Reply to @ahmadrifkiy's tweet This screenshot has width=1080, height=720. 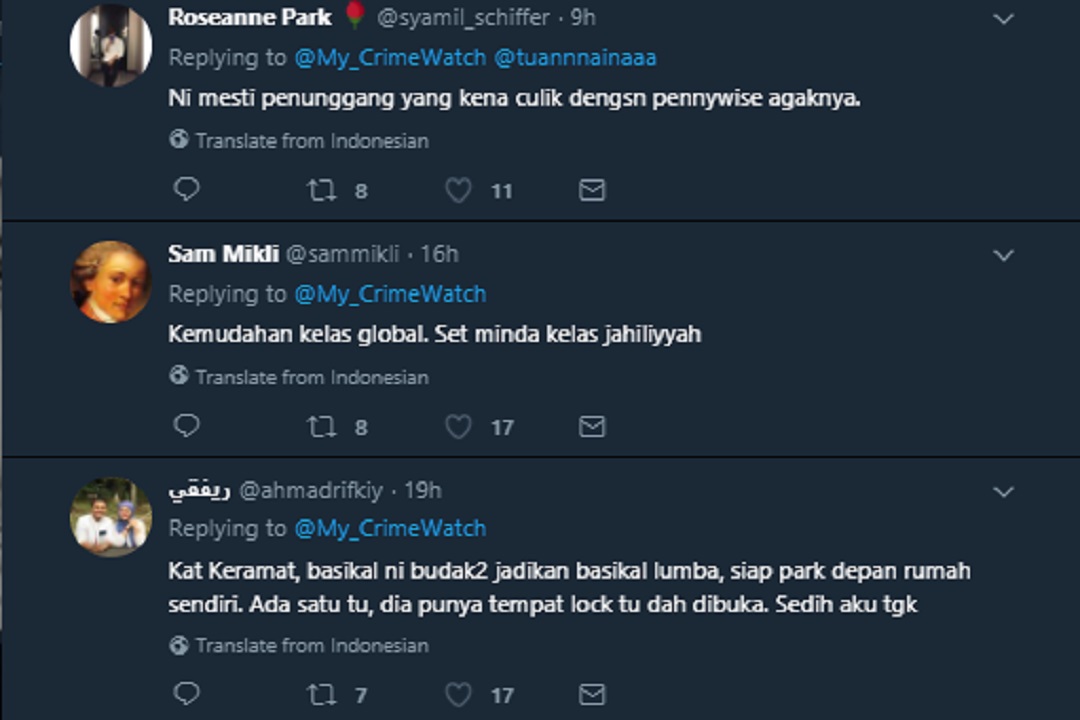187,693
